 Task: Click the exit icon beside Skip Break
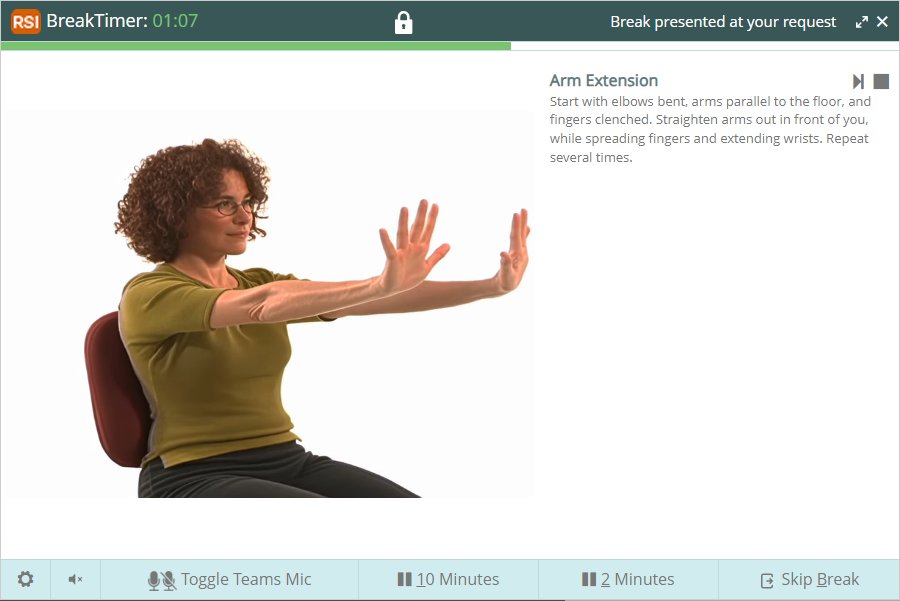click(x=767, y=581)
